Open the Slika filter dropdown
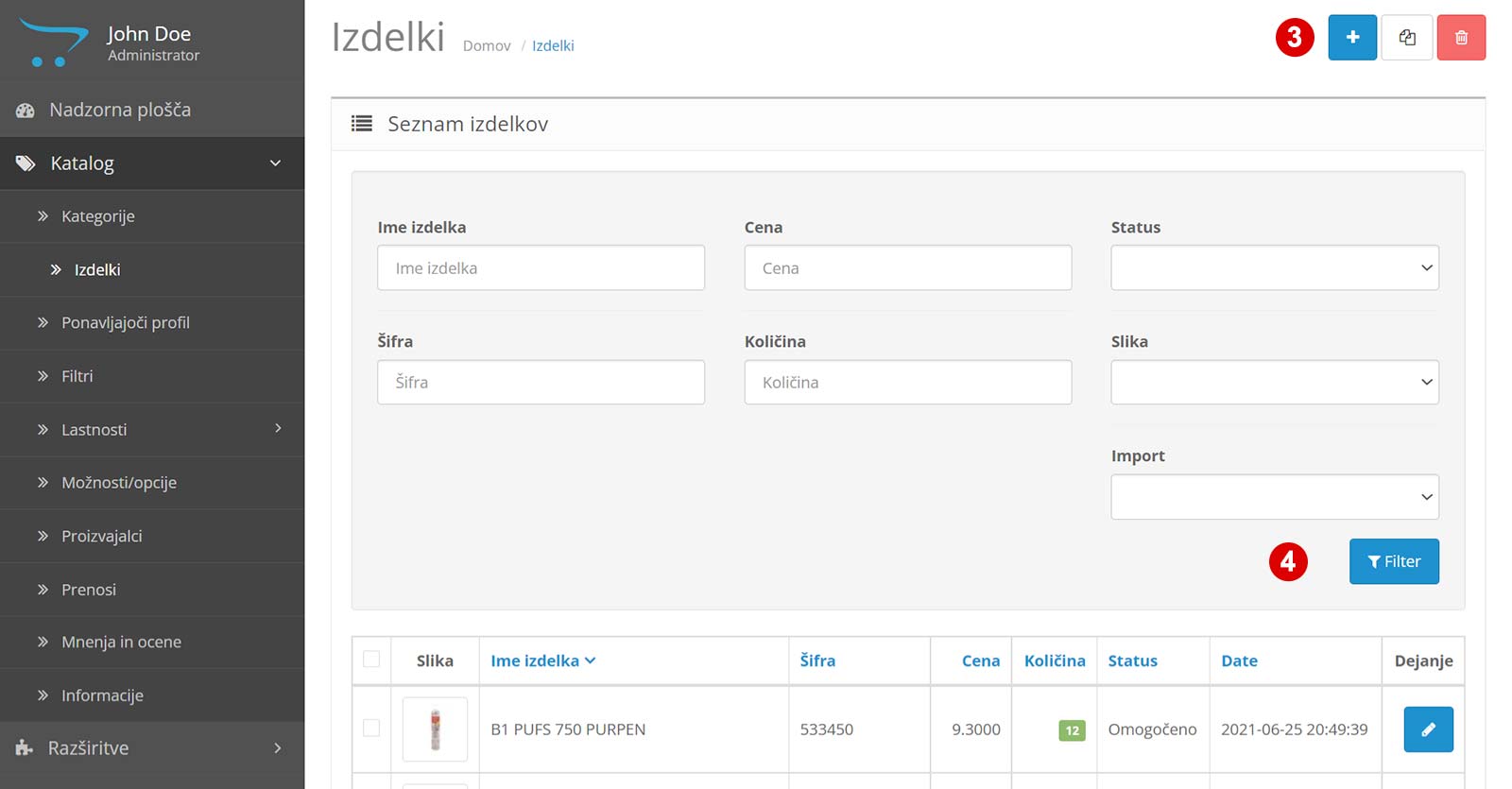1512x789 pixels. pyautogui.click(x=1274, y=382)
